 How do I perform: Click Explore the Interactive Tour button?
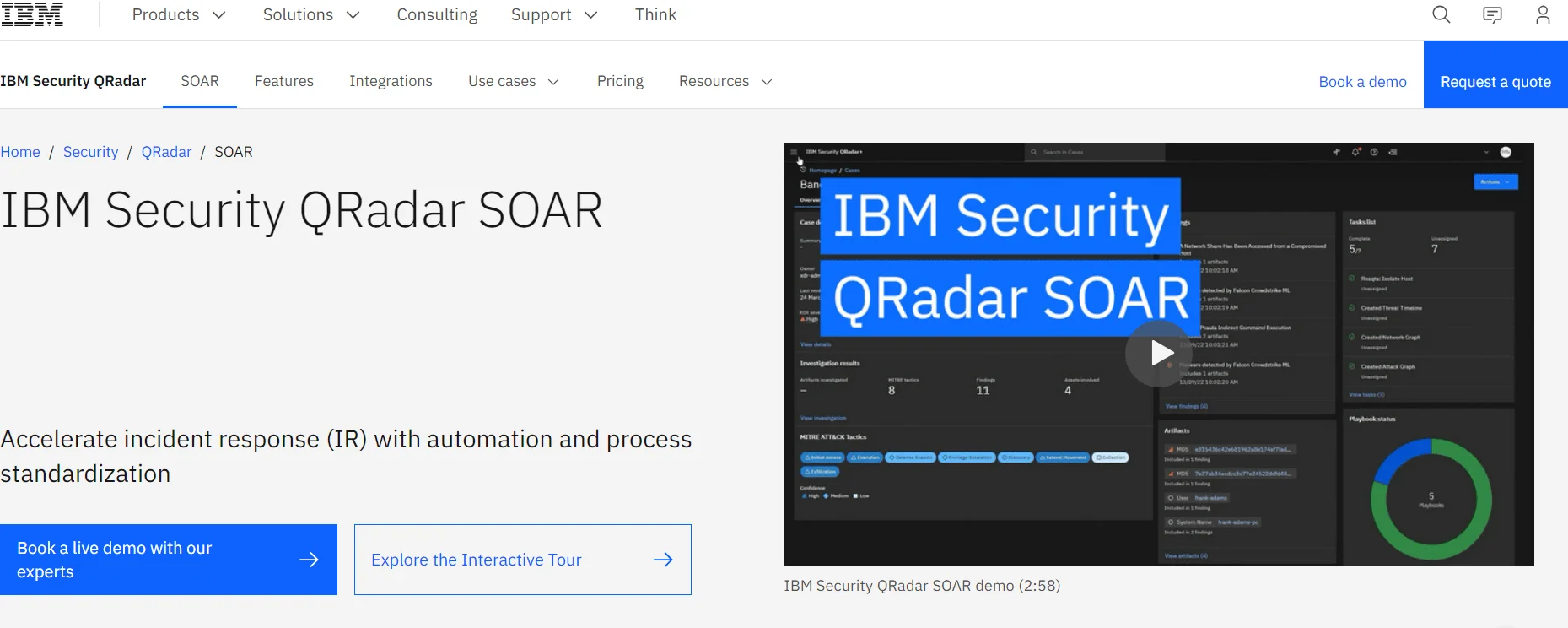coord(523,560)
